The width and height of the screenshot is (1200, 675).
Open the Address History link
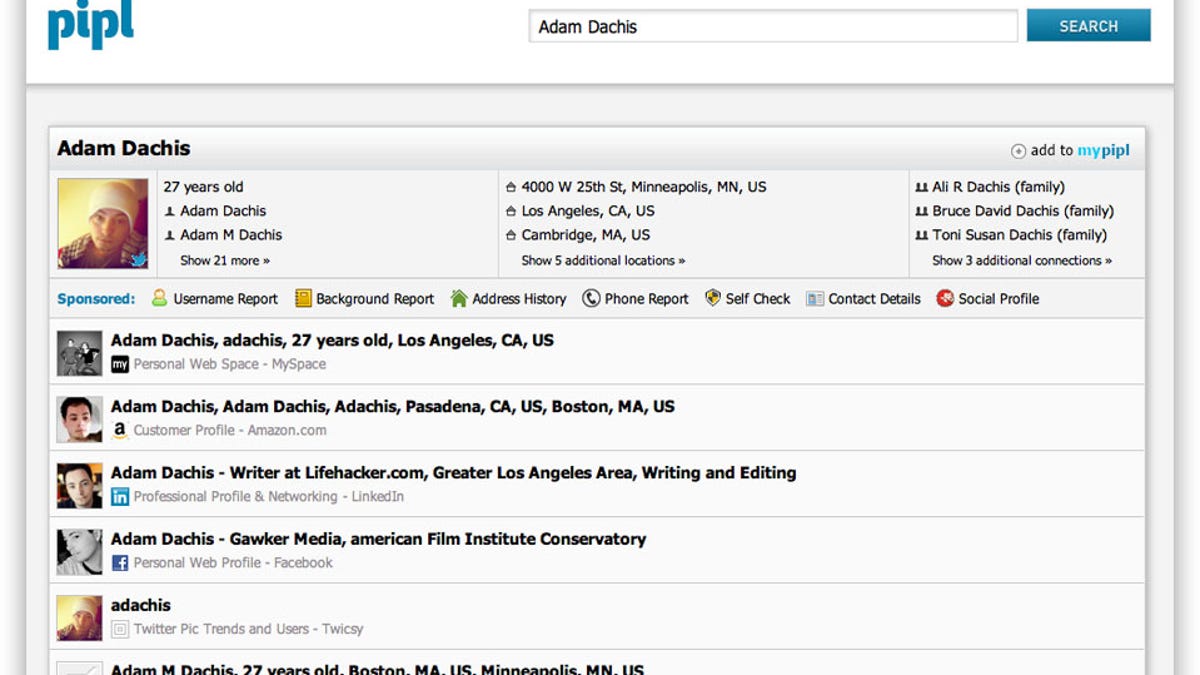(519, 299)
